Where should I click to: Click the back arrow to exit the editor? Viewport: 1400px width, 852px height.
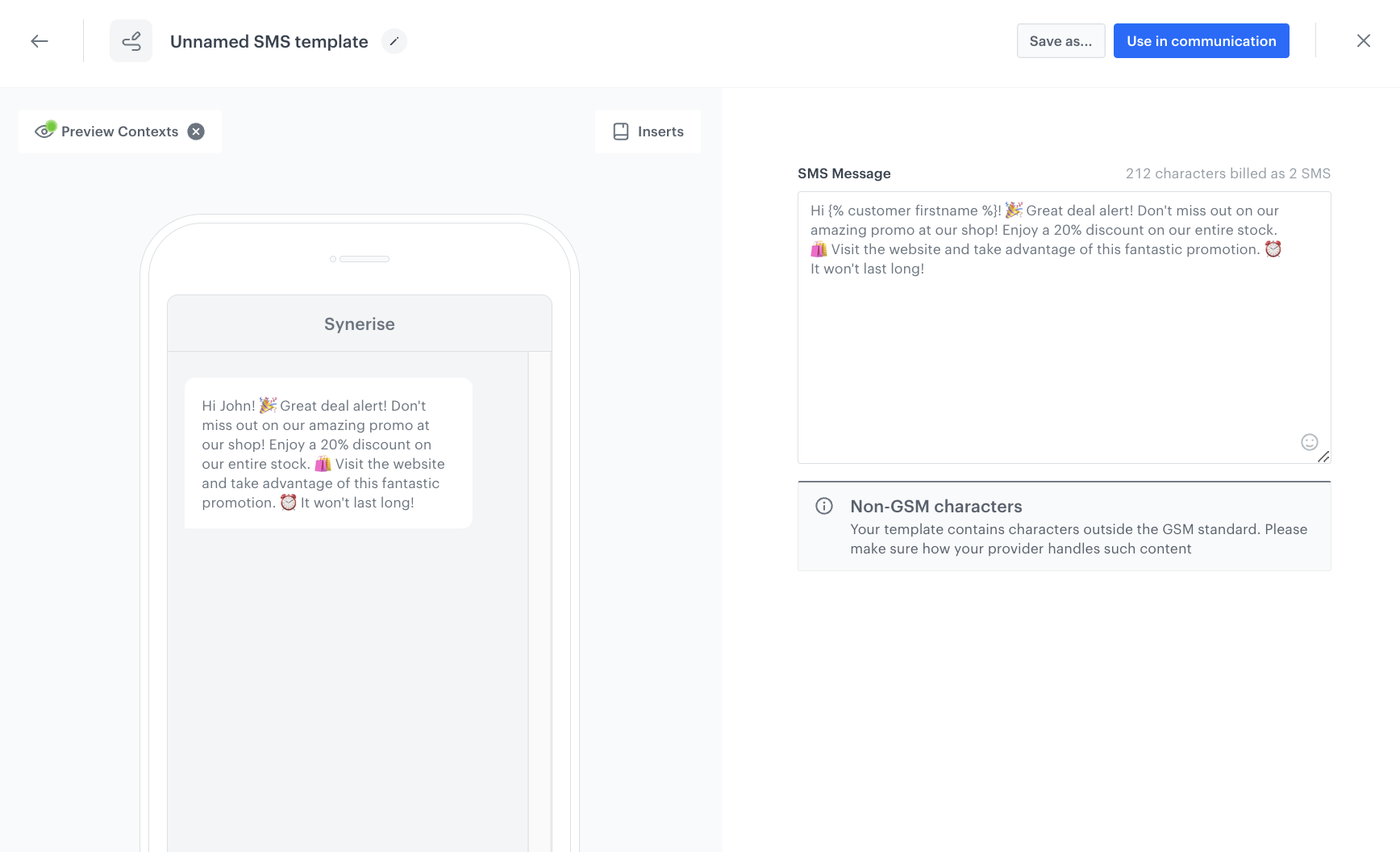39,40
